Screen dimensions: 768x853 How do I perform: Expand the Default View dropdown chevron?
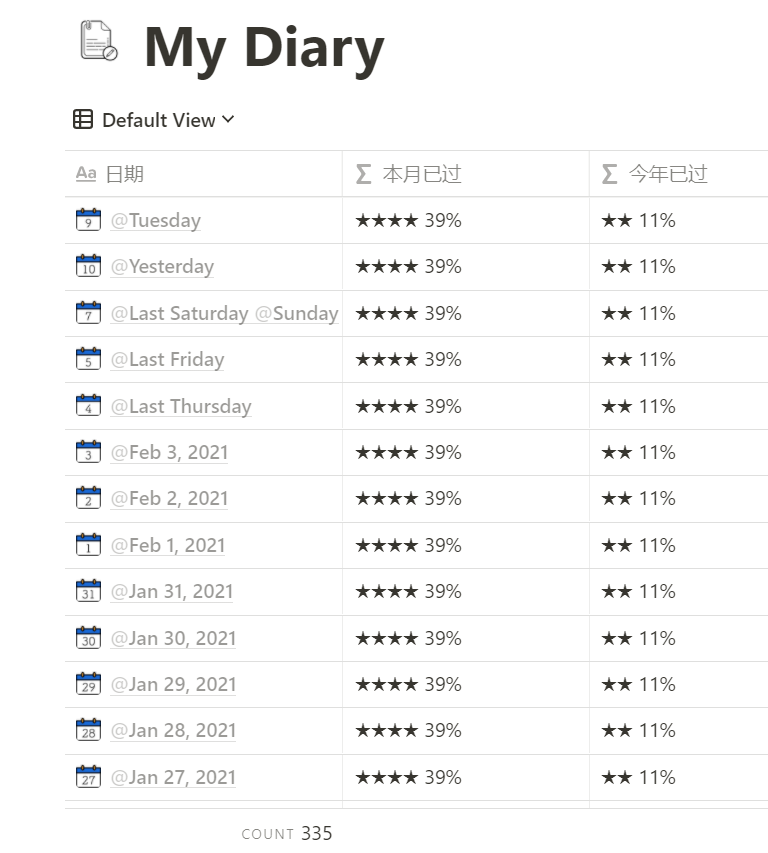pos(228,119)
